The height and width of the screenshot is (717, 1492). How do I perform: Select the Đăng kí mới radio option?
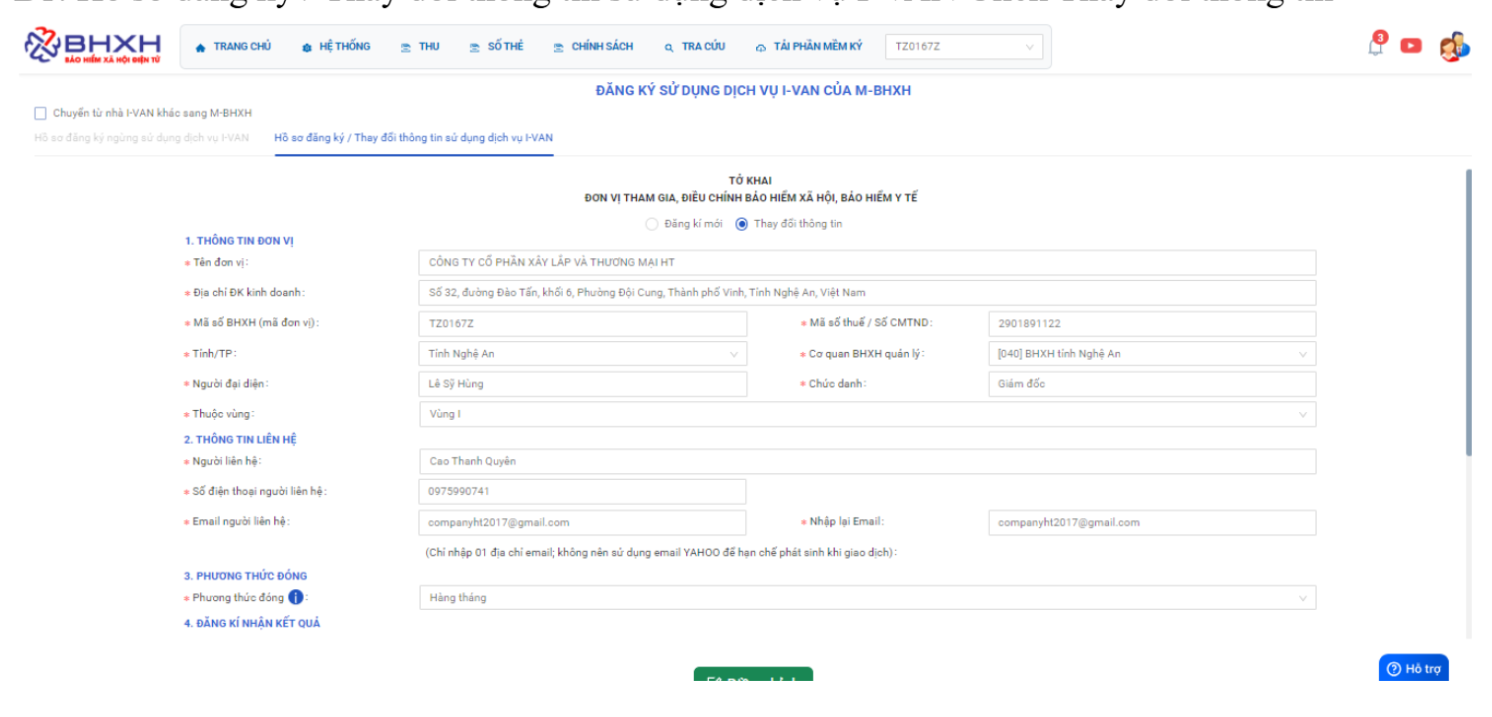point(652,224)
